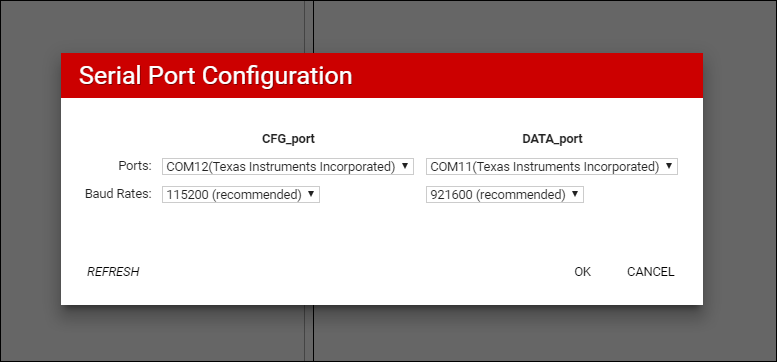777x362 pixels.
Task: Click the CFG_port column heading
Action: coord(288,139)
